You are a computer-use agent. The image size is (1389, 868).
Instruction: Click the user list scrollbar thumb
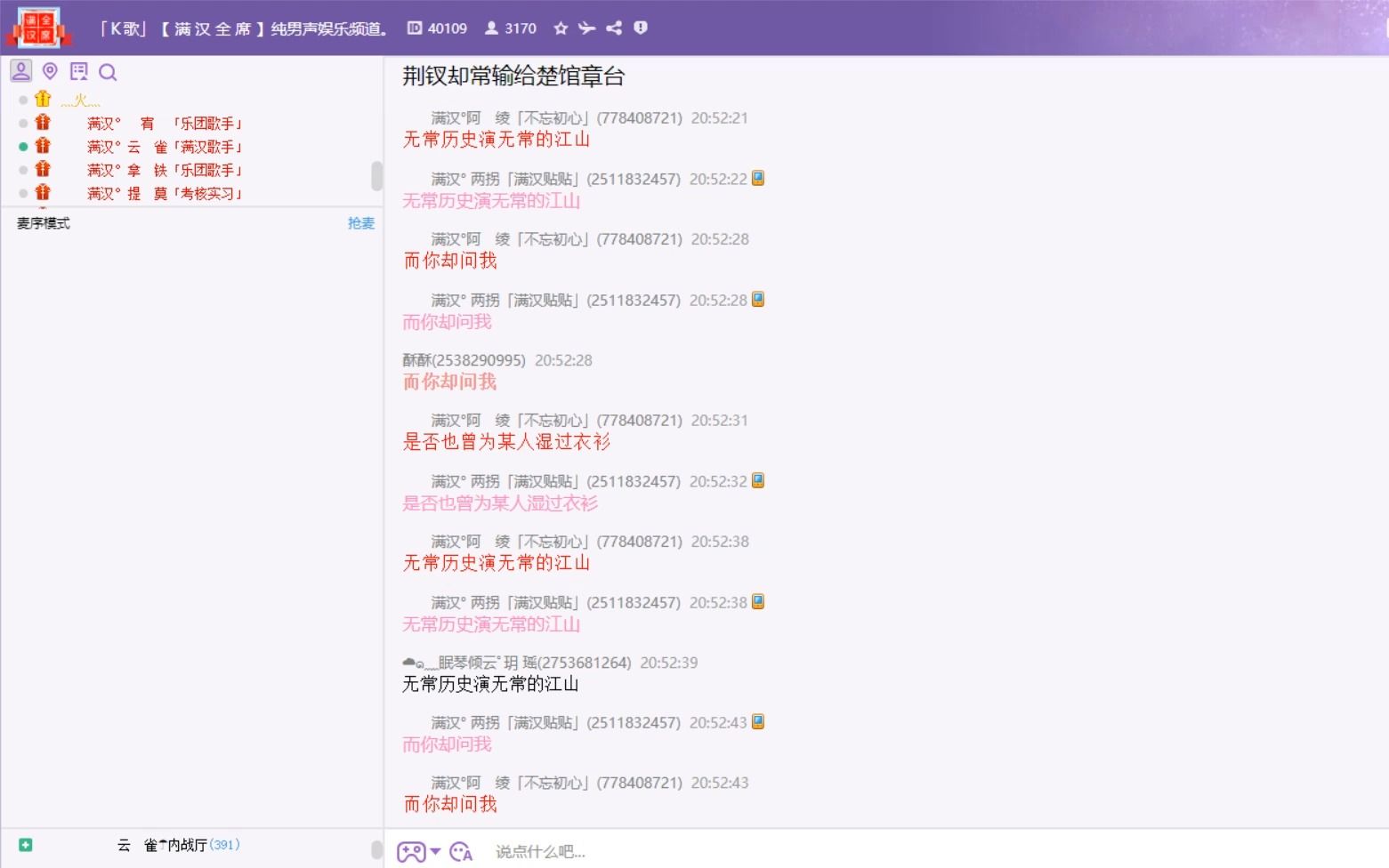(377, 175)
